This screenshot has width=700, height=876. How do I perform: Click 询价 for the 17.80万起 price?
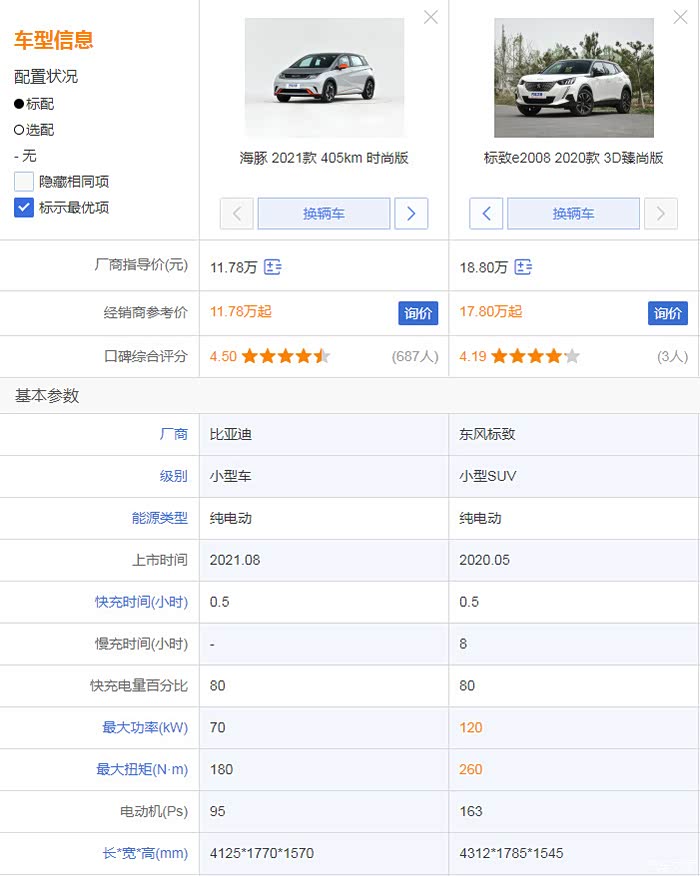pos(667,313)
